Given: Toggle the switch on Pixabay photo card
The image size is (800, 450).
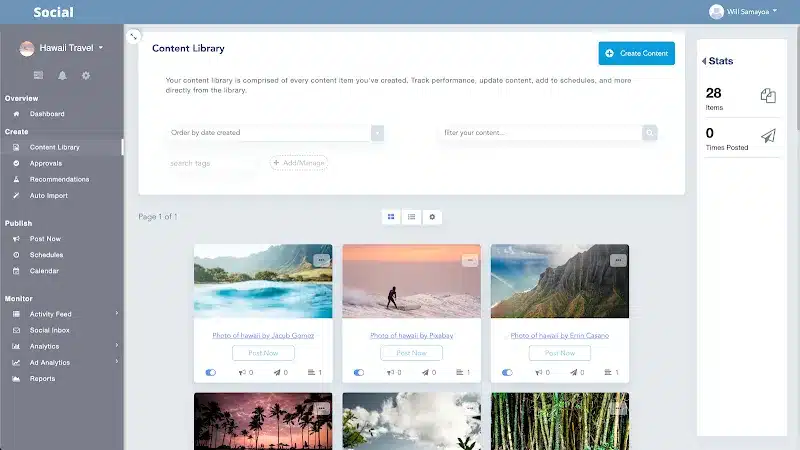Looking at the screenshot, I should (x=359, y=372).
